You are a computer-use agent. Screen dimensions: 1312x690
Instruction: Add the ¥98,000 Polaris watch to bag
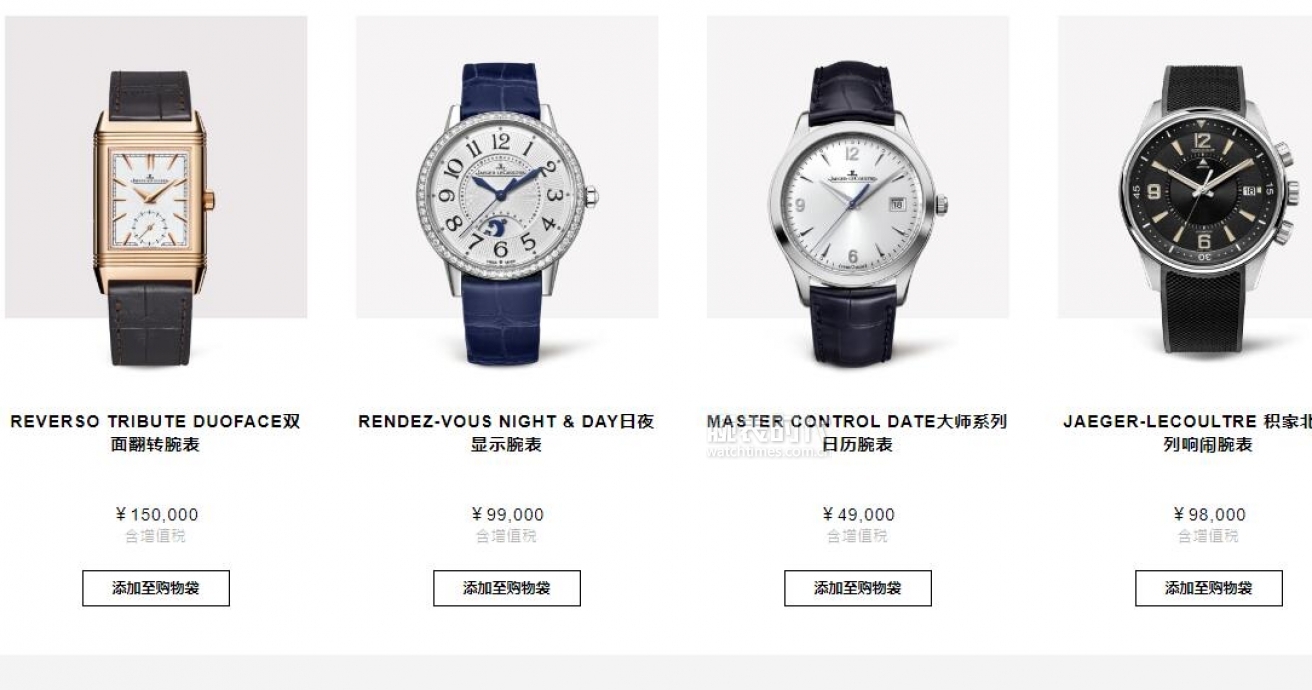[x=1209, y=588]
